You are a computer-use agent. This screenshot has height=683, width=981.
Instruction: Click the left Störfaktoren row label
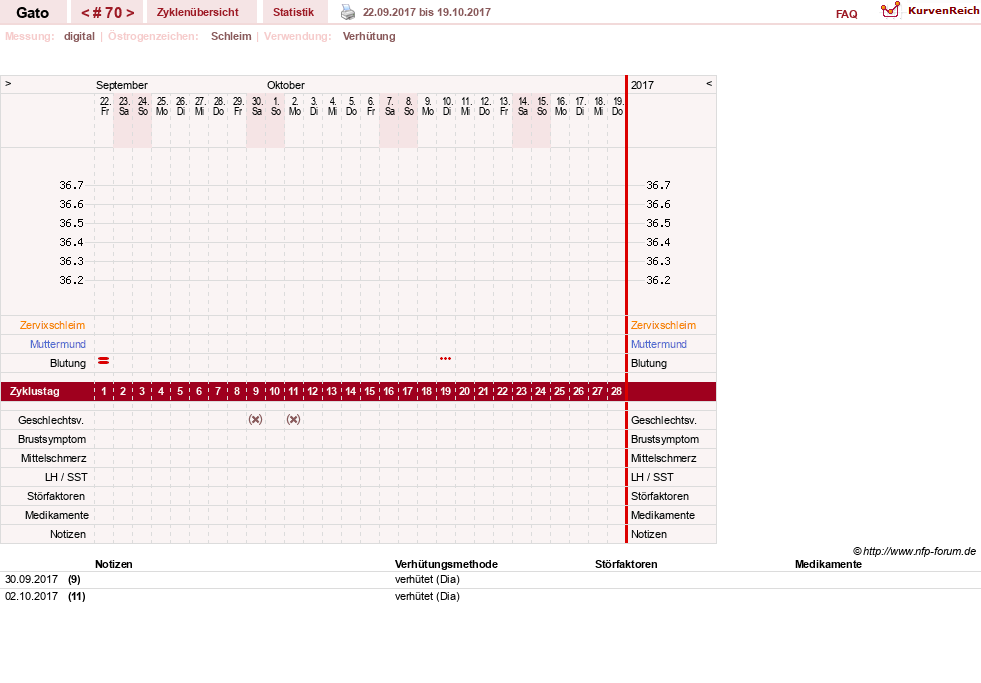(56, 496)
